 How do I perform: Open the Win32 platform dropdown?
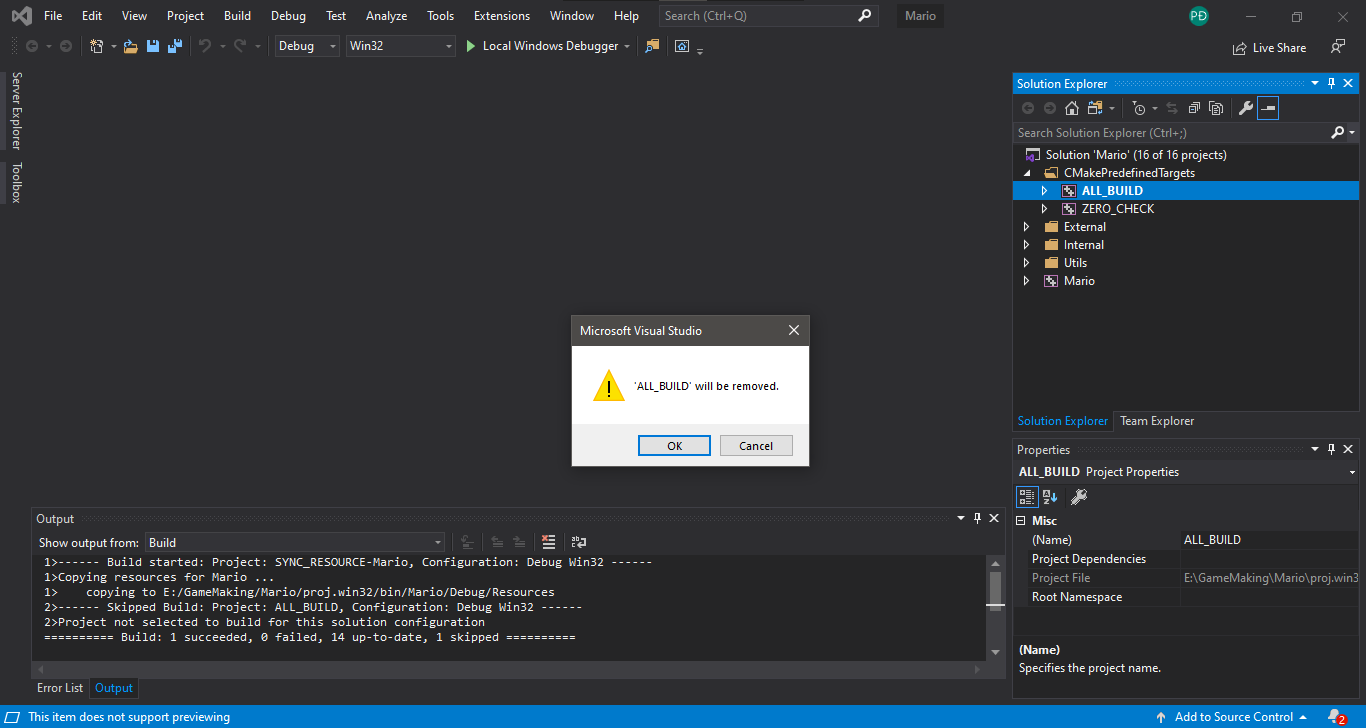click(x=400, y=46)
